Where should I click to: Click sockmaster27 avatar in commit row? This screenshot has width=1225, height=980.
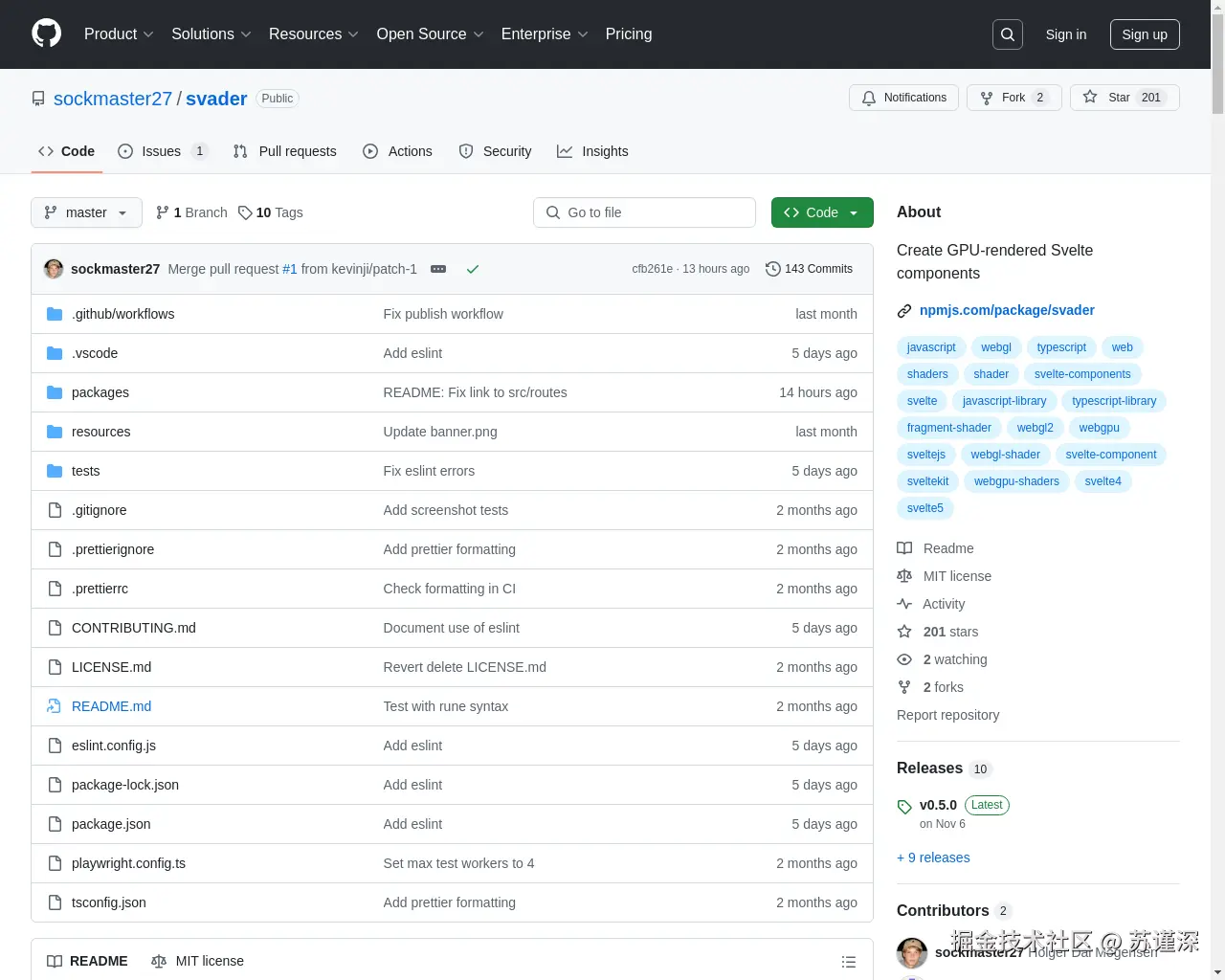(x=54, y=269)
